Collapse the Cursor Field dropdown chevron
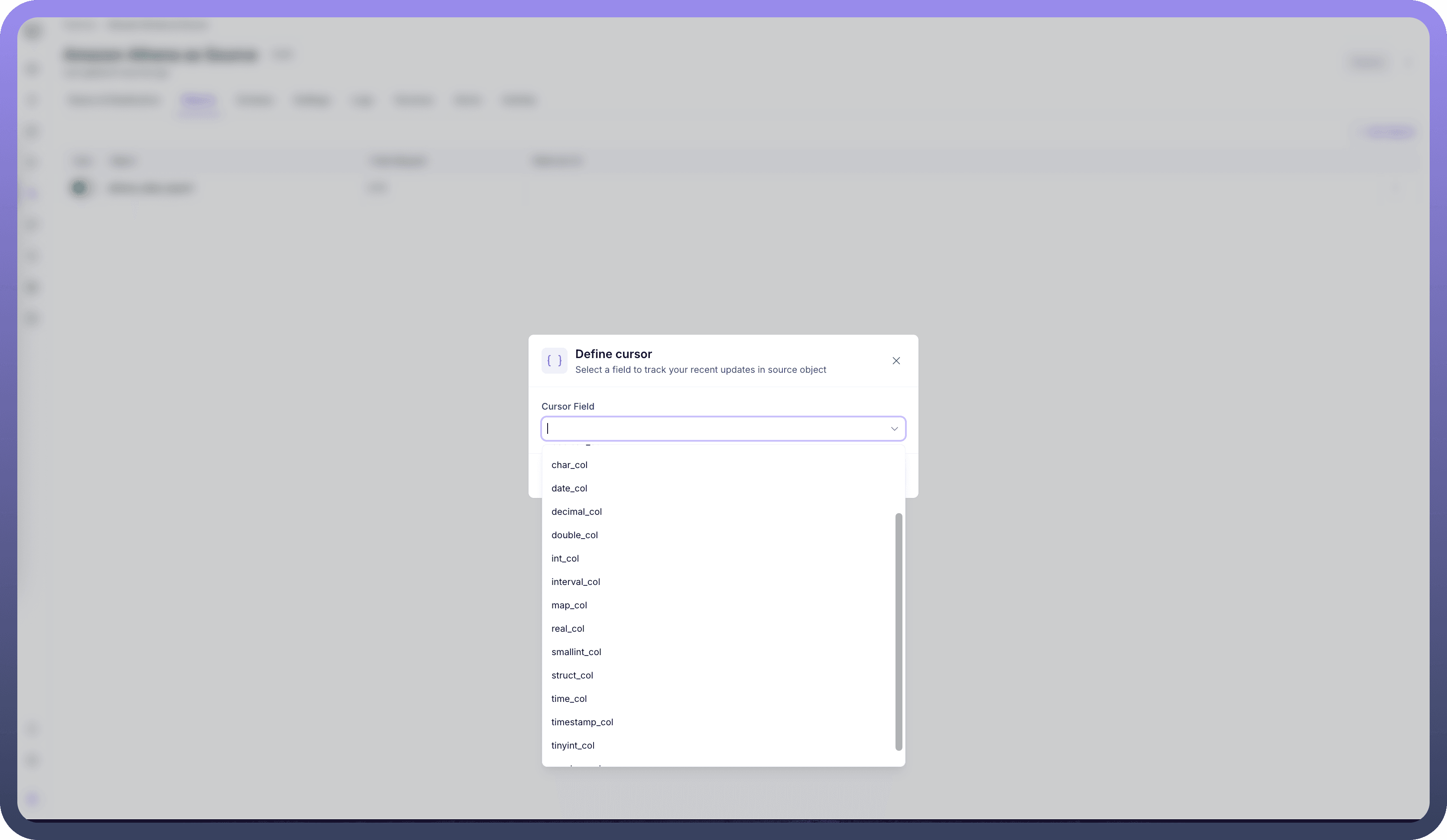Image resolution: width=1447 pixels, height=840 pixels. [893, 429]
